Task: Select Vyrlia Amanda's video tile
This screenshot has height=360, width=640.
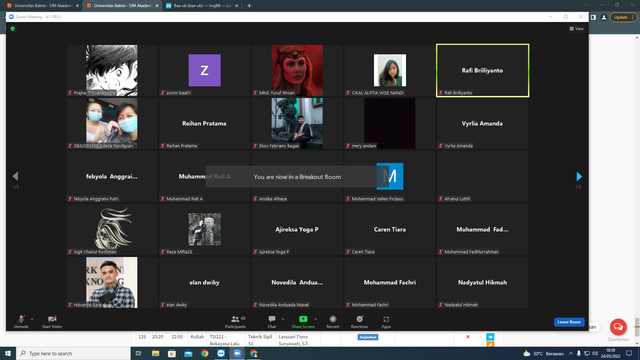Action: coord(482,123)
